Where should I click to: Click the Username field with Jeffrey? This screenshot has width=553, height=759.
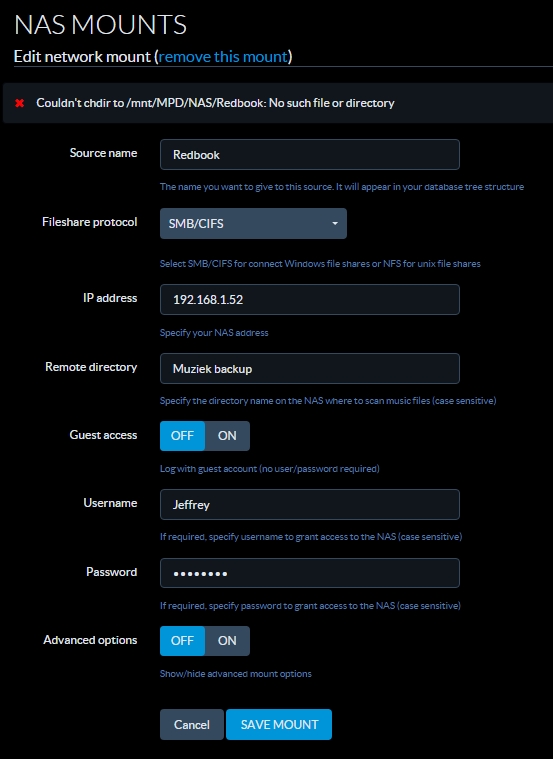point(310,504)
